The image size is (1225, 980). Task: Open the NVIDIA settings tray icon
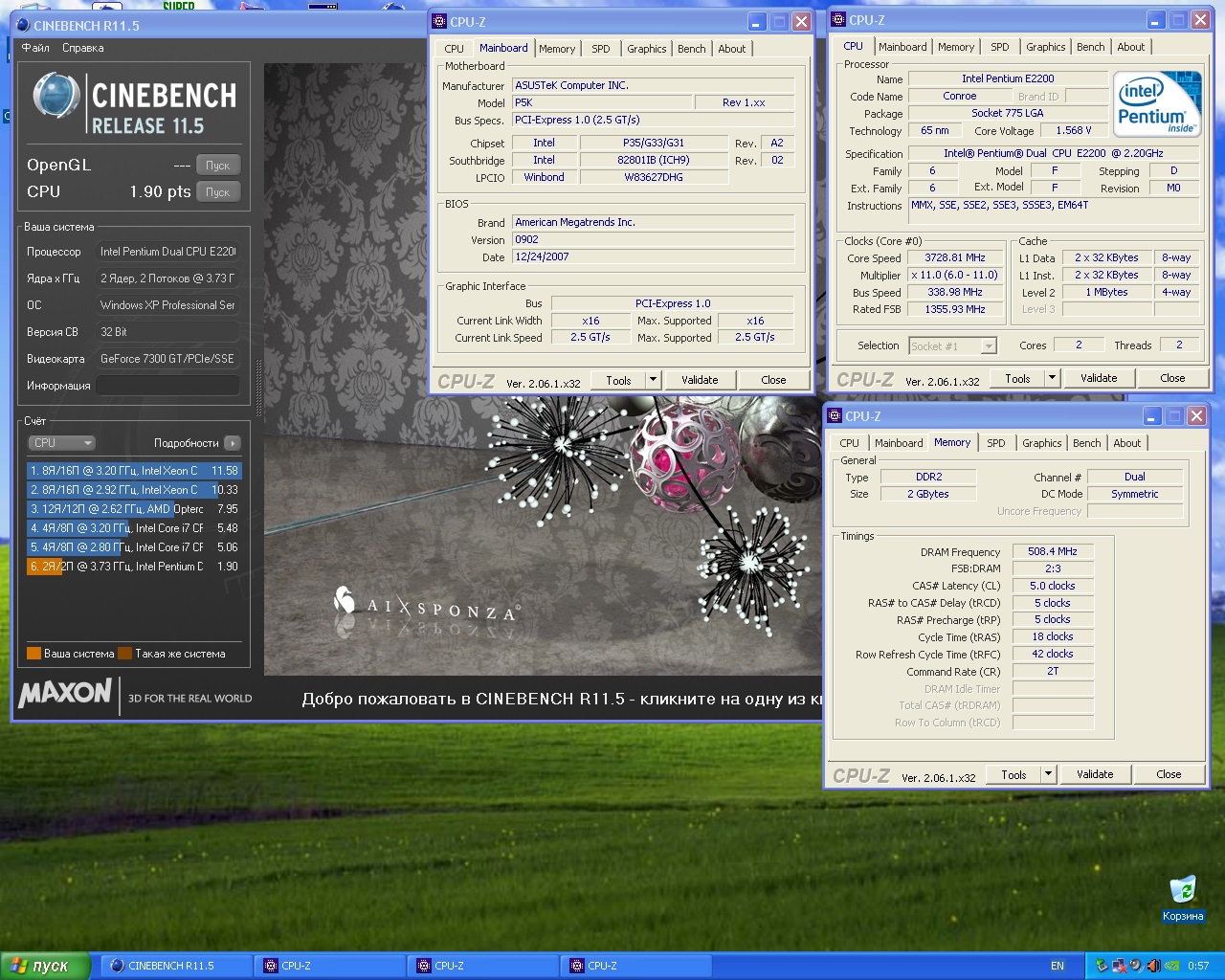coord(1171,966)
